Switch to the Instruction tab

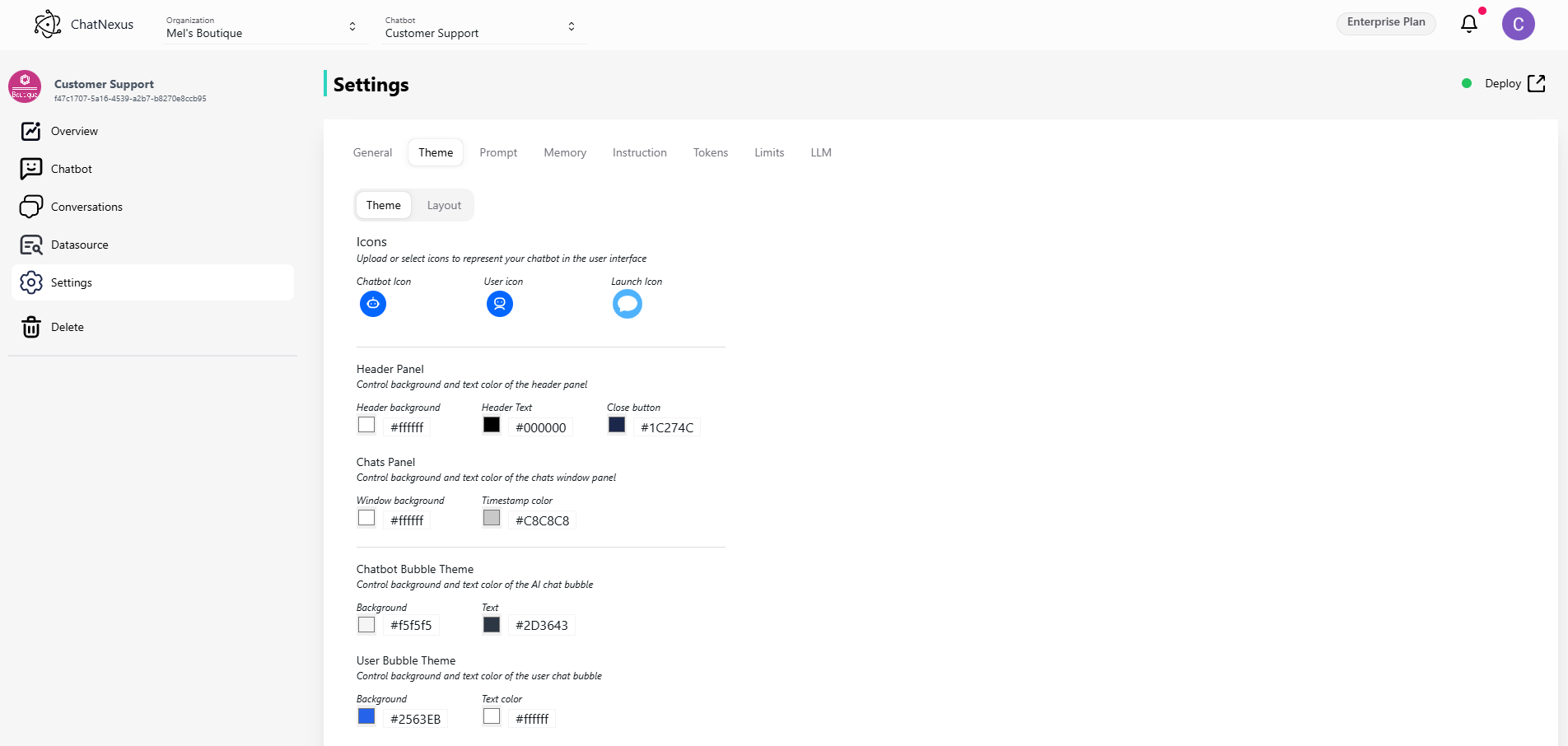[640, 152]
